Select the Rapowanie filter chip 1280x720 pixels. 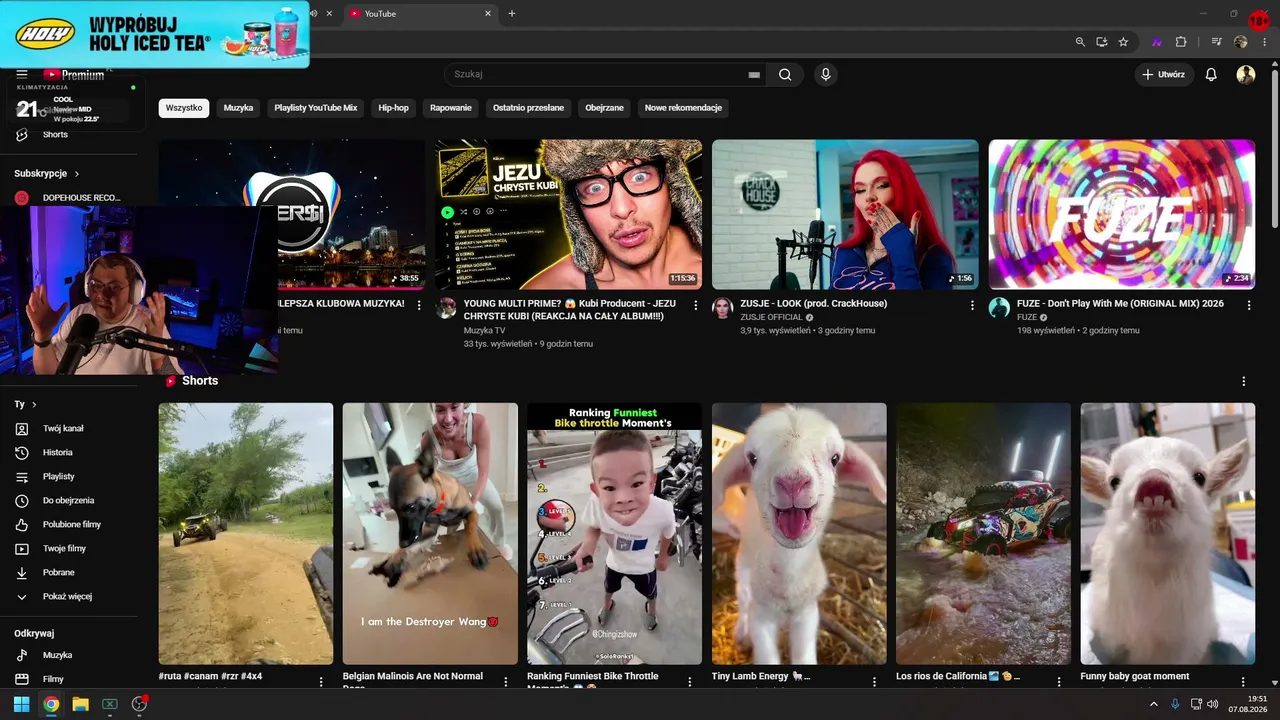(451, 108)
